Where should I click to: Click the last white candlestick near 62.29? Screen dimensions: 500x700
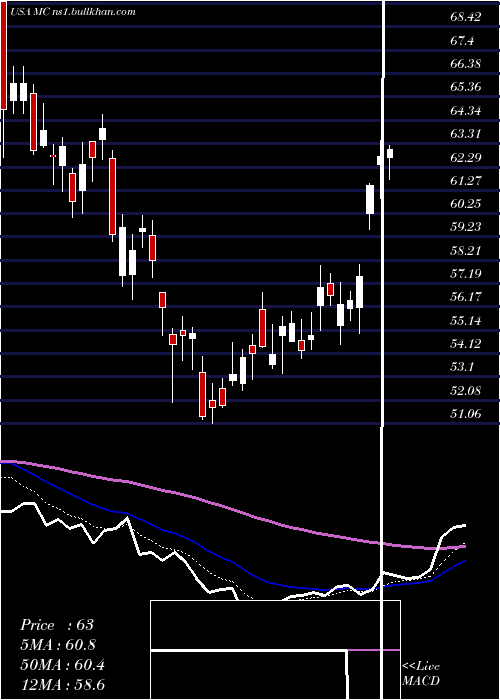pos(390,154)
